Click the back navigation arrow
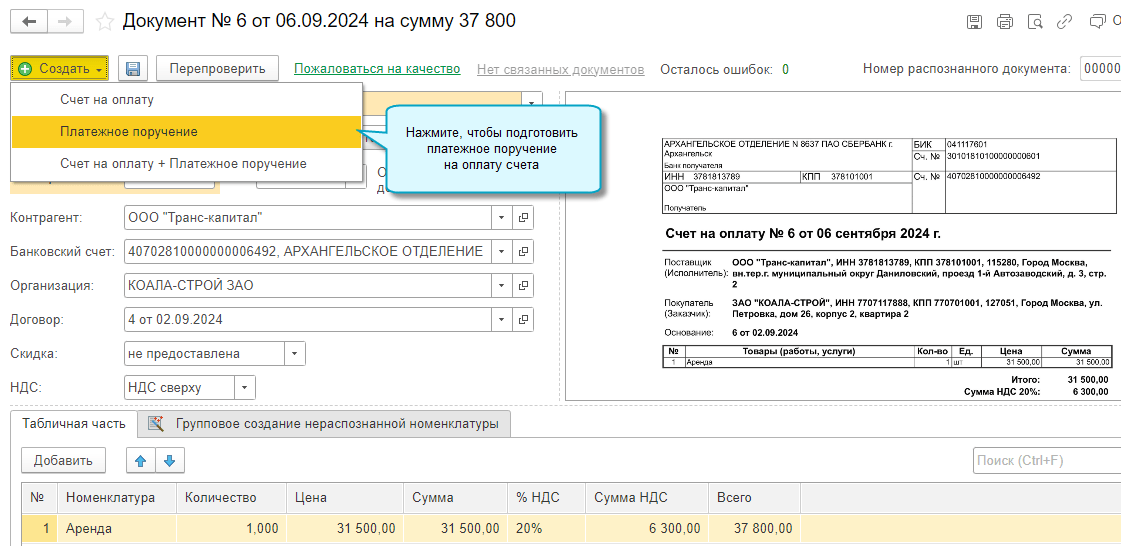1121x546 pixels. [29, 21]
